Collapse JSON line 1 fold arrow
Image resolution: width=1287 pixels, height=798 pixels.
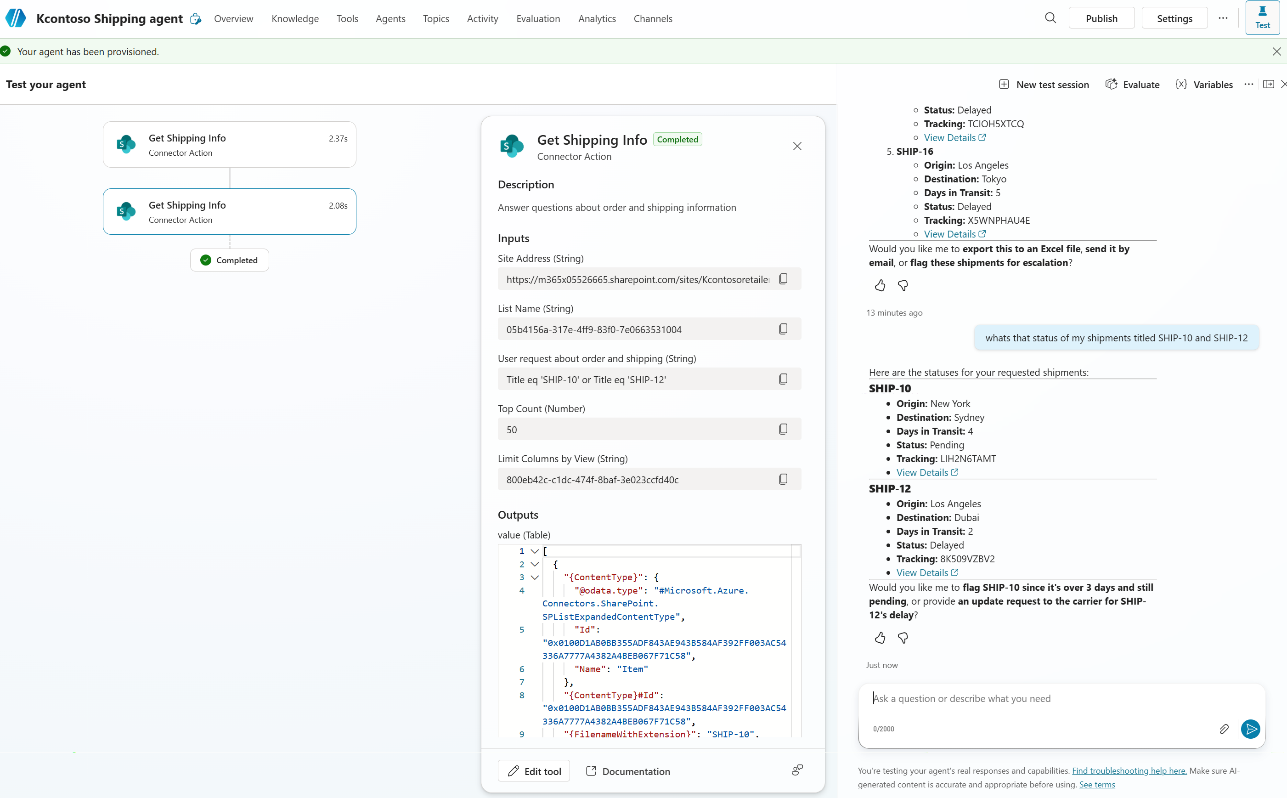(x=535, y=551)
